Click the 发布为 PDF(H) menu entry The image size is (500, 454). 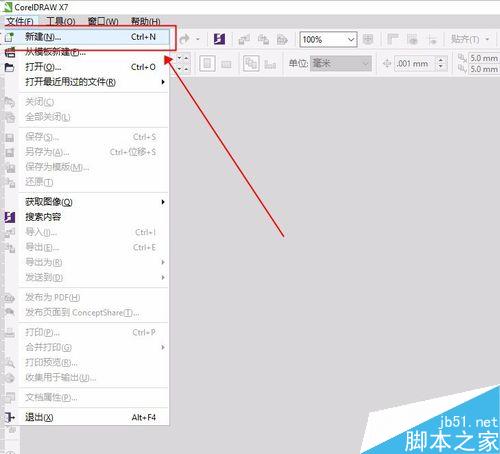tap(87, 297)
